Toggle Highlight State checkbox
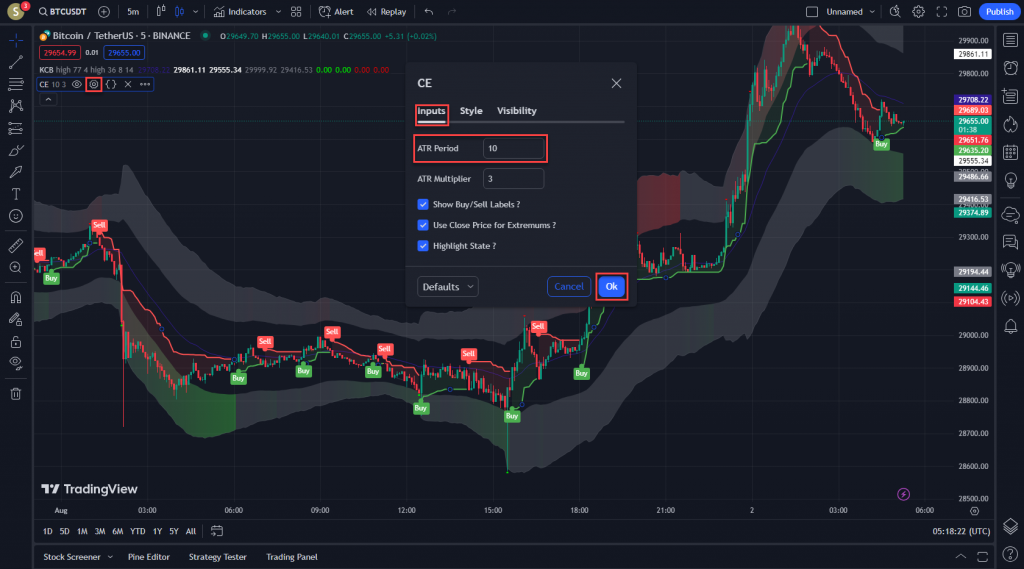Screen dimensions: 1024x569 point(423,246)
